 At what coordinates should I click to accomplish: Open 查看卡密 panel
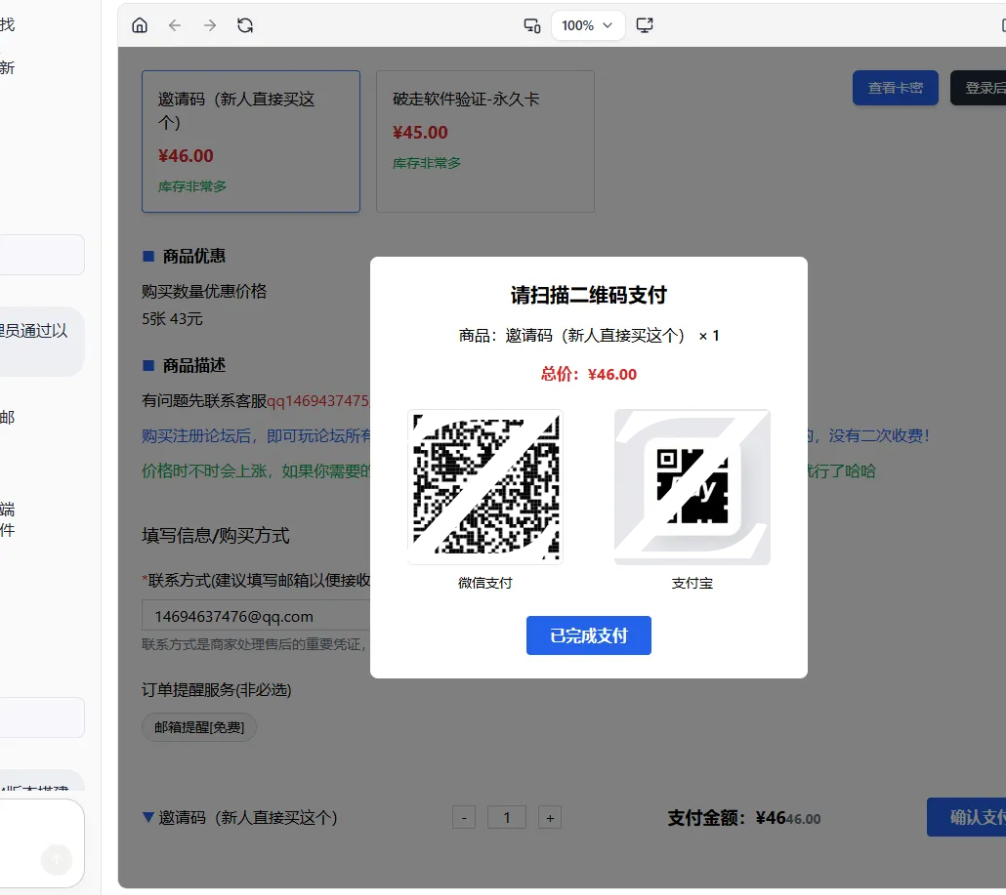(x=895, y=88)
